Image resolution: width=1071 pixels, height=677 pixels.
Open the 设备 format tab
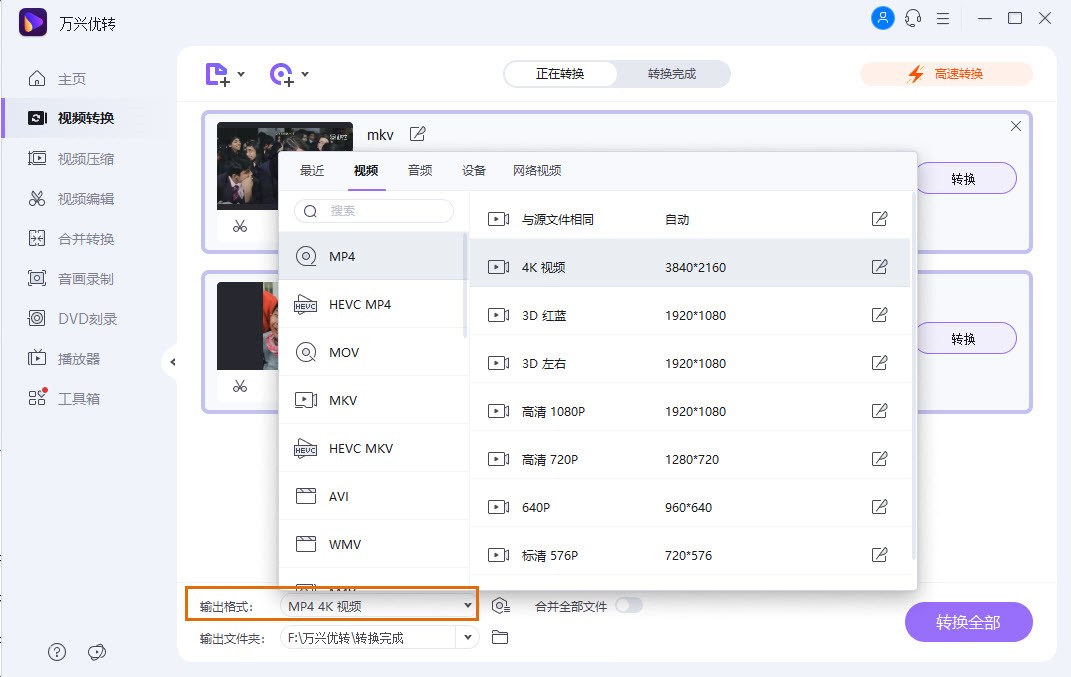click(x=474, y=171)
